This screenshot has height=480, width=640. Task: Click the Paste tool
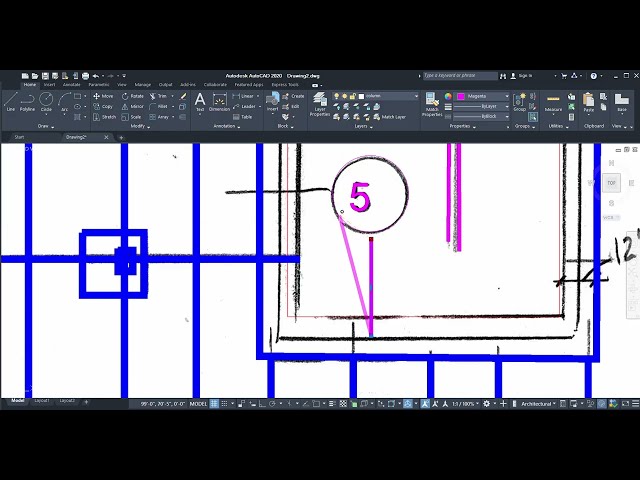point(588,102)
